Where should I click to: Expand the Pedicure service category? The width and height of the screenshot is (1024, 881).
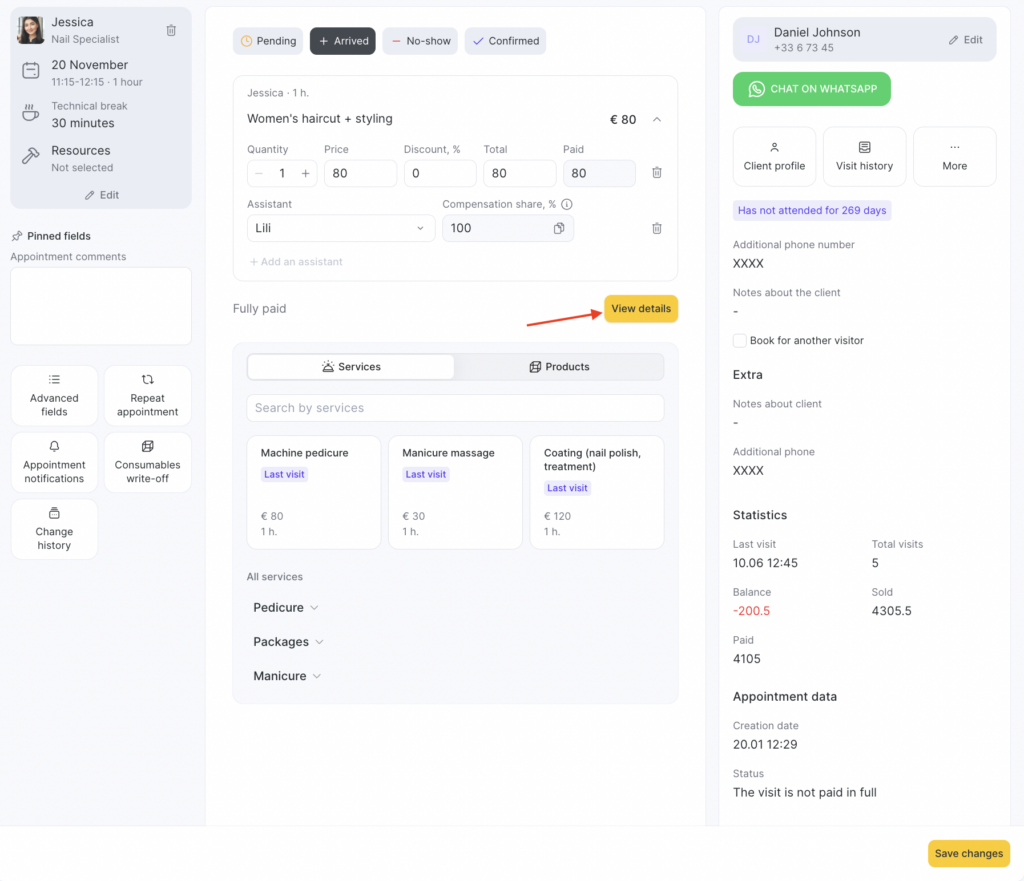(x=286, y=608)
